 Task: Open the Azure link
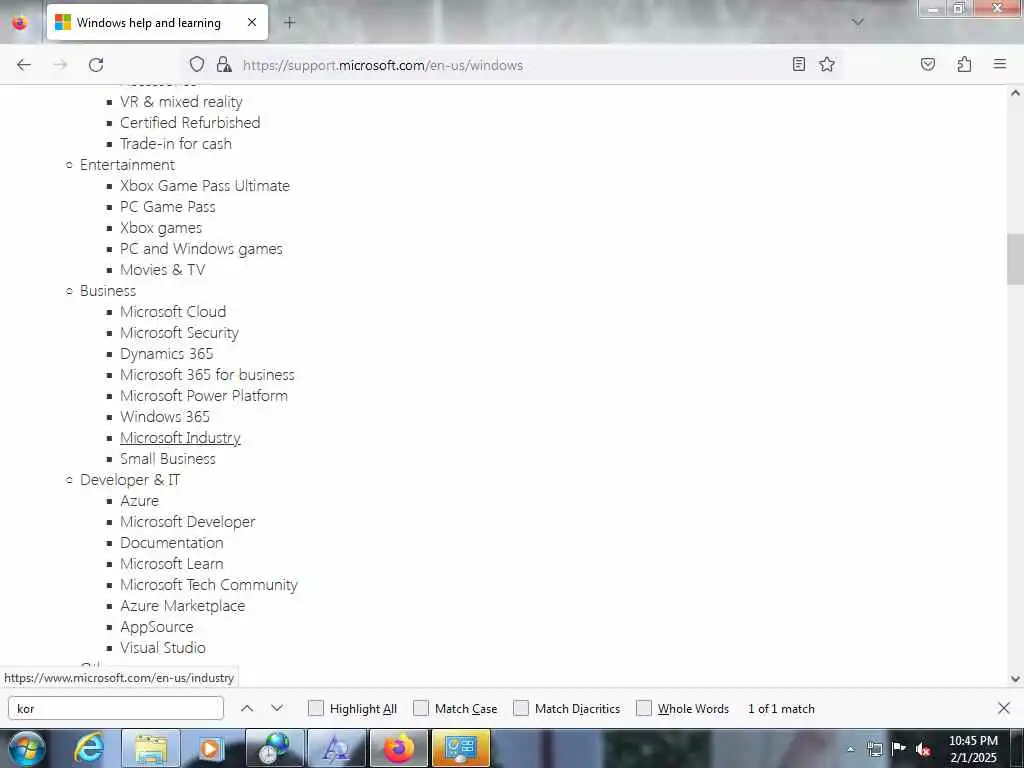(x=139, y=501)
